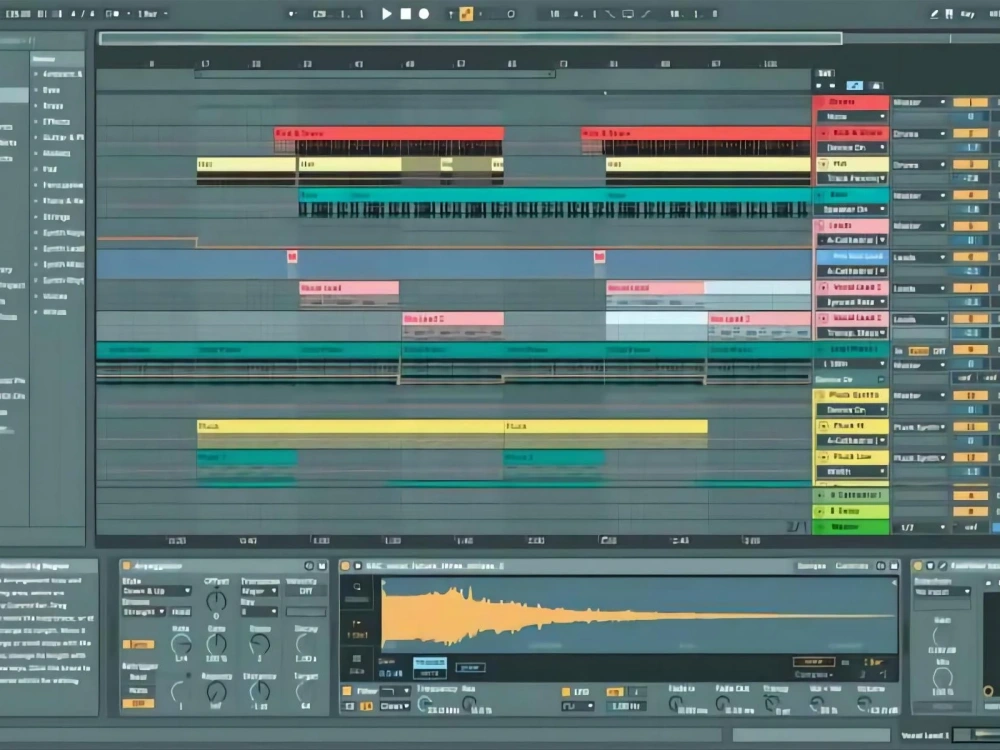This screenshot has width=1000, height=750.
Task: Select the first pink Vocal Lead clip
Action: pyautogui.click(x=349, y=288)
